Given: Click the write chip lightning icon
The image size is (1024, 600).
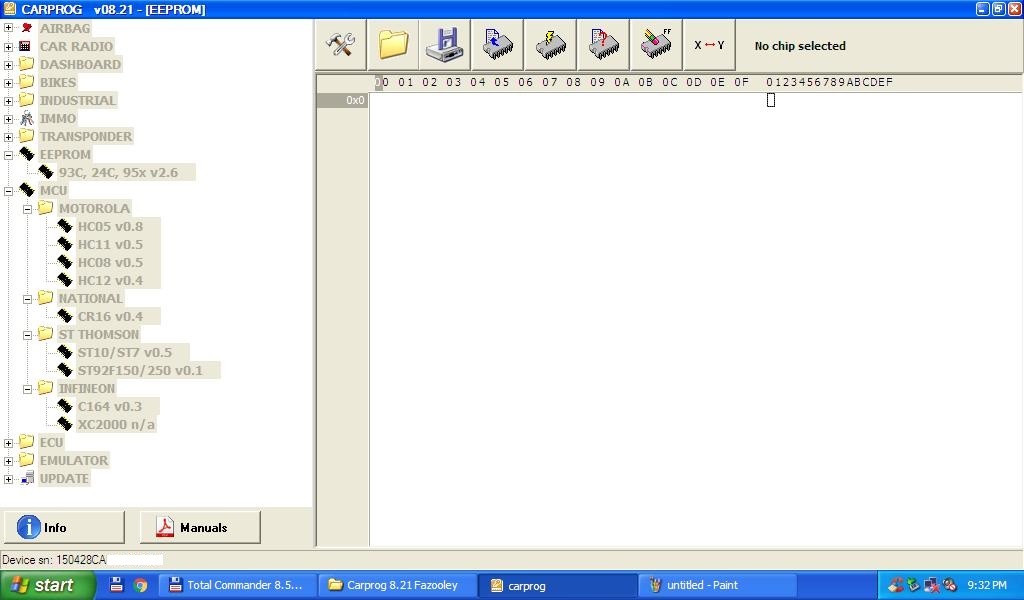Looking at the screenshot, I should click(551, 45).
